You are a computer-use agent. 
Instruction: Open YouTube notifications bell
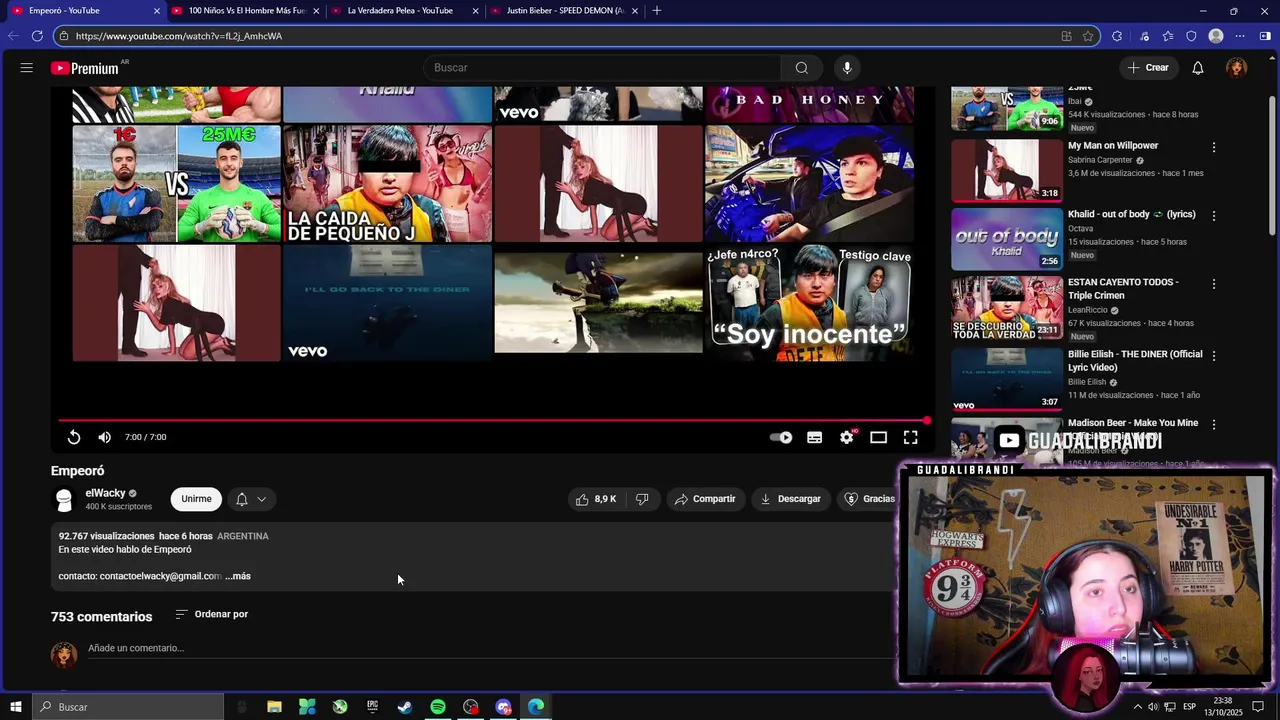(x=1198, y=68)
